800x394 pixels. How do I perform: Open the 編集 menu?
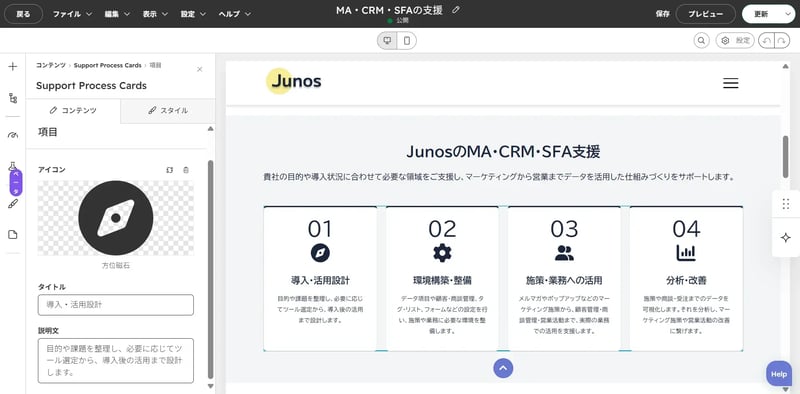click(x=117, y=14)
